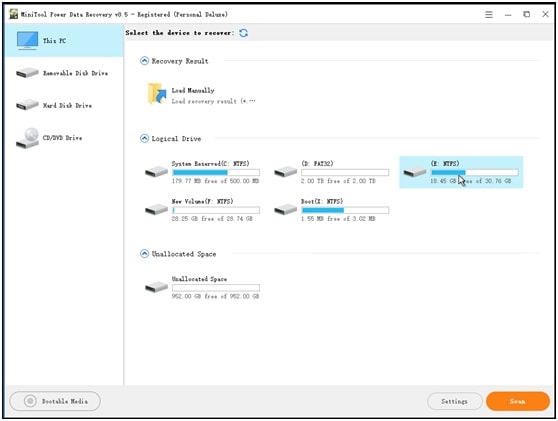
Task: Open the hamburger menu icon in title bar
Action: coord(489,15)
